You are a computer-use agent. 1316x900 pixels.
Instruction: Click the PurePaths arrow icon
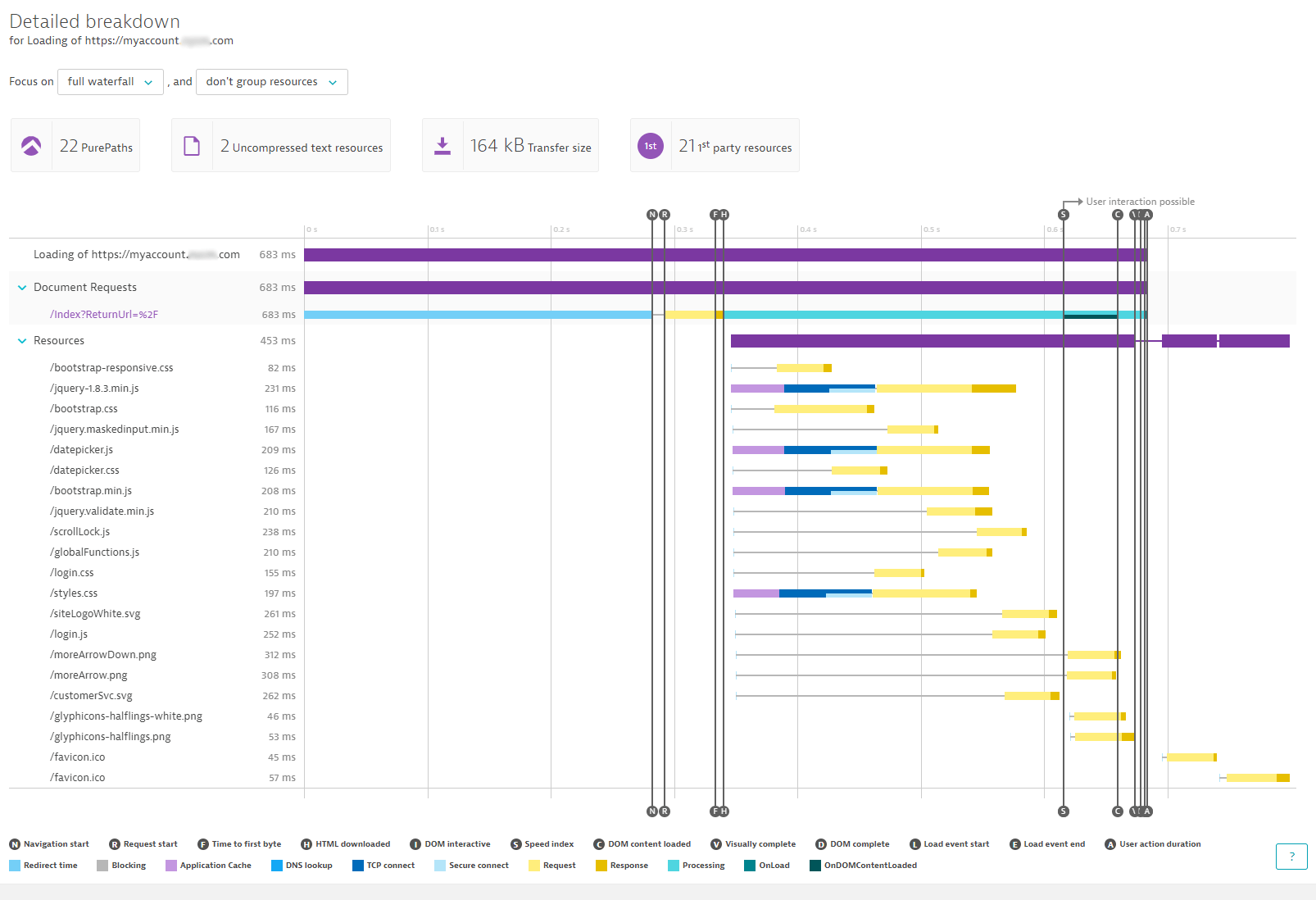point(30,145)
